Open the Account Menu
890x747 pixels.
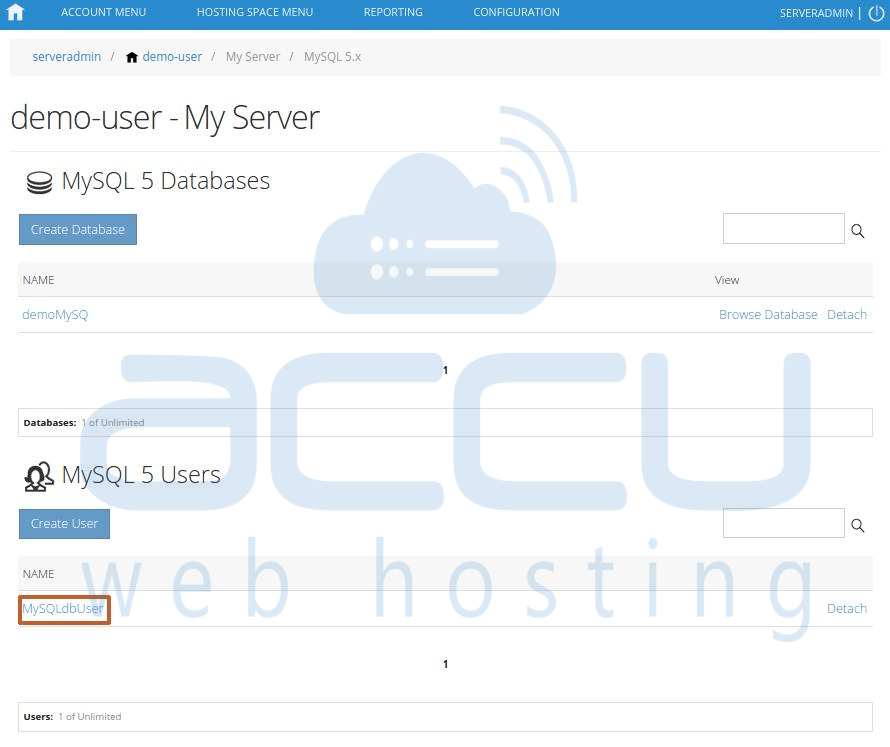[x=103, y=12]
